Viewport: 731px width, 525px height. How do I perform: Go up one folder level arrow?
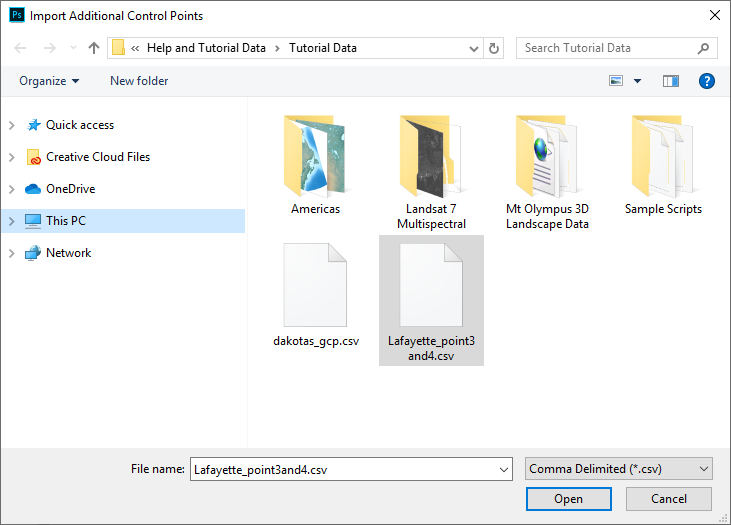coord(94,48)
